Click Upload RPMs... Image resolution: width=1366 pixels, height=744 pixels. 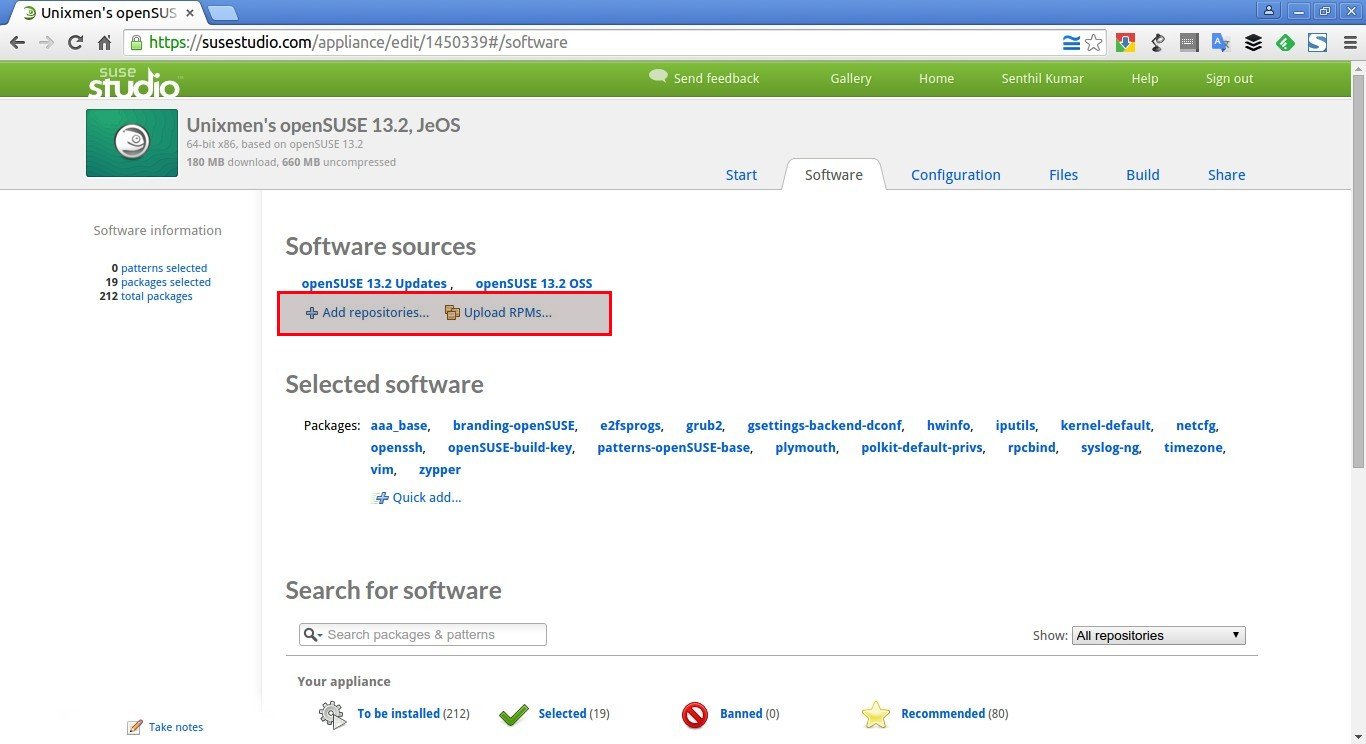[x=499, y=312]
